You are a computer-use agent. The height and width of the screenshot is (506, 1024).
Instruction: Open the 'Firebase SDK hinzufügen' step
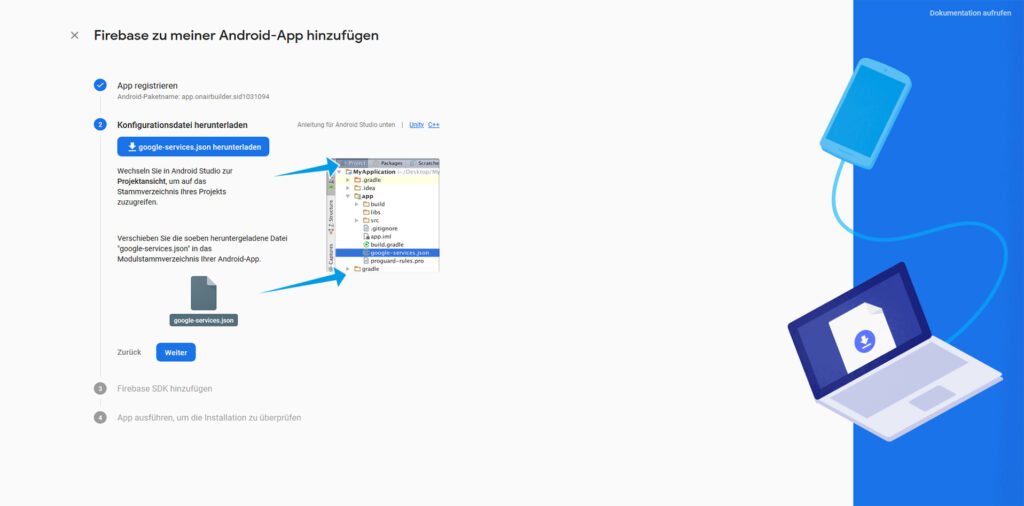[x=165, y=388]
